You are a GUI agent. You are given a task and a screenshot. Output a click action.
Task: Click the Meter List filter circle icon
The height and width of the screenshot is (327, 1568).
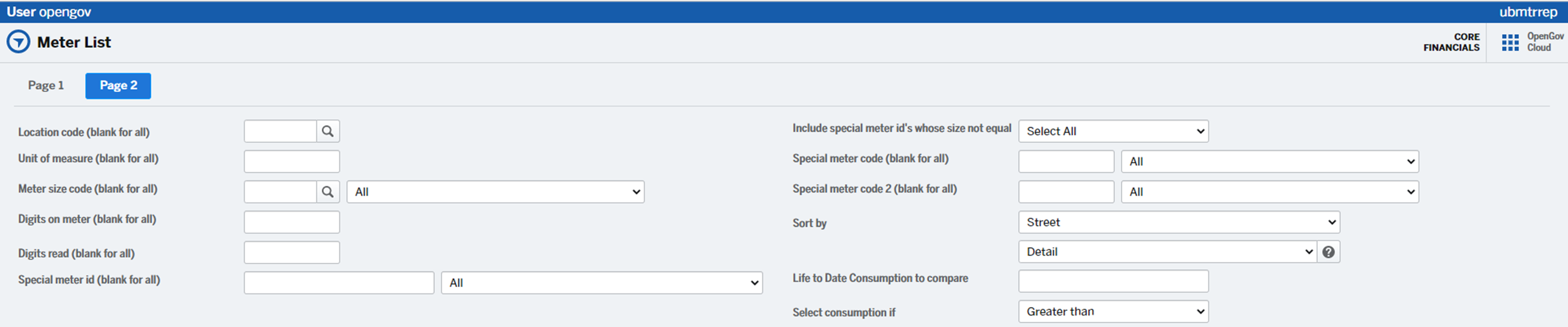(x=18, y=42)
